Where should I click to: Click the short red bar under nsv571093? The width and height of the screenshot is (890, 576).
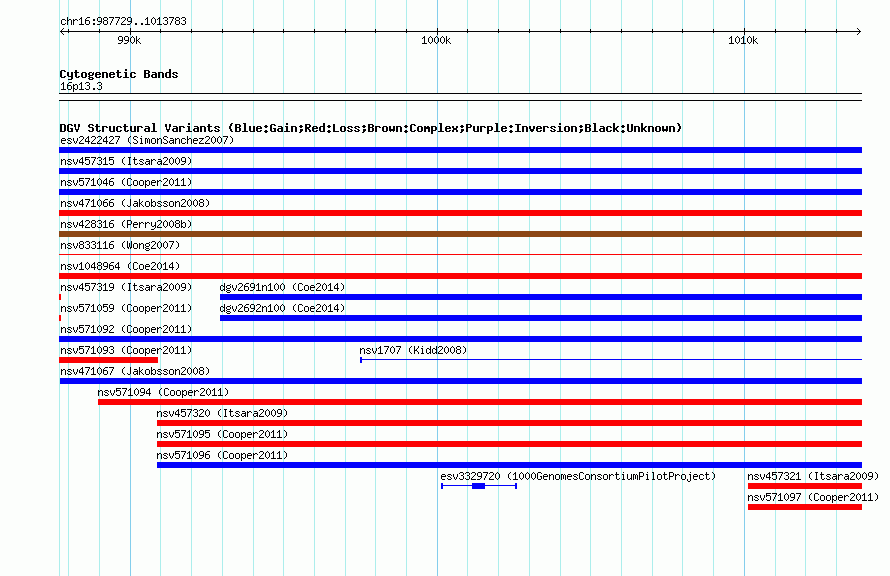(108, 360)
